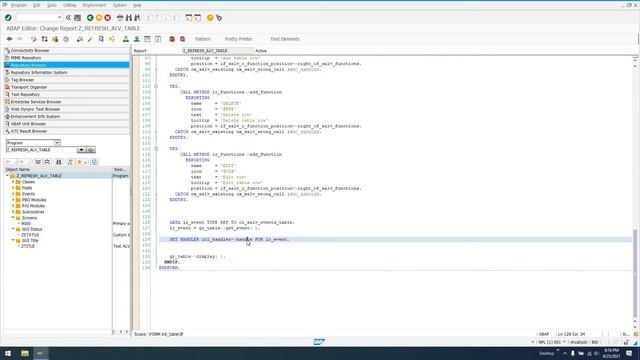Click the Find icon in object tree toolbar
640x360 pixels.
click(59, 162)
